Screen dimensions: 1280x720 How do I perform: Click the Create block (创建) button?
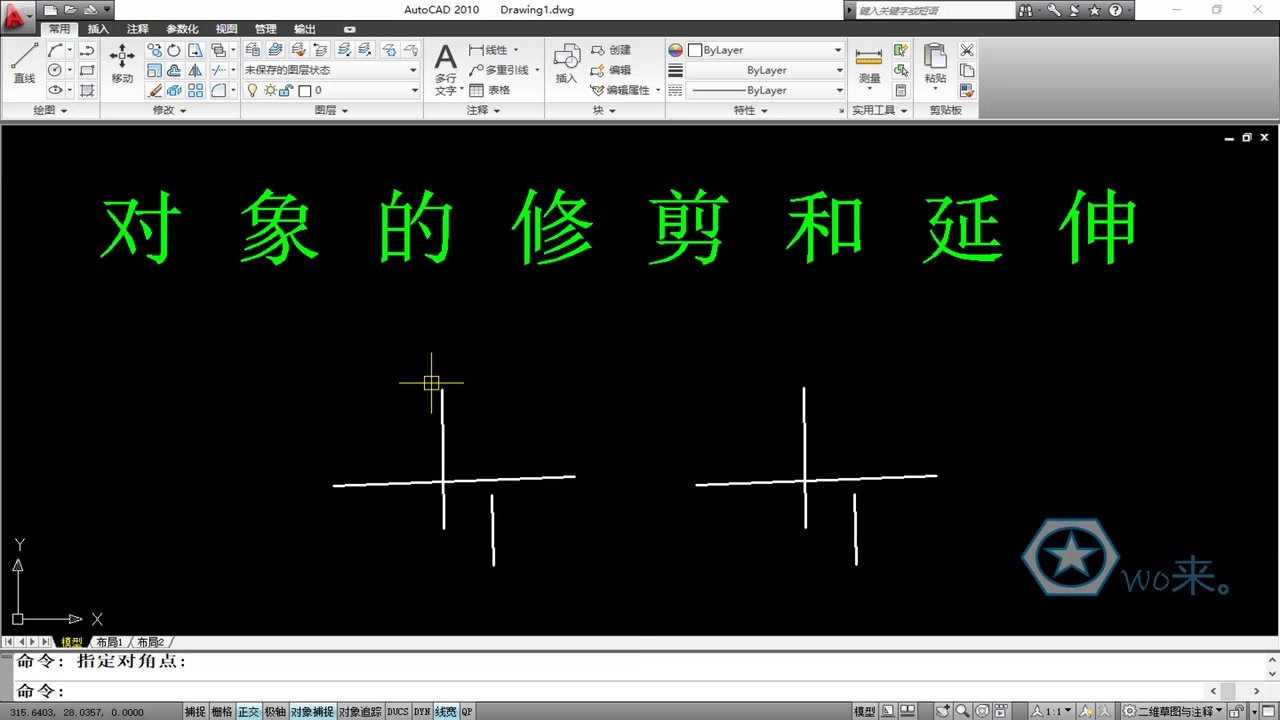[611, 50]
